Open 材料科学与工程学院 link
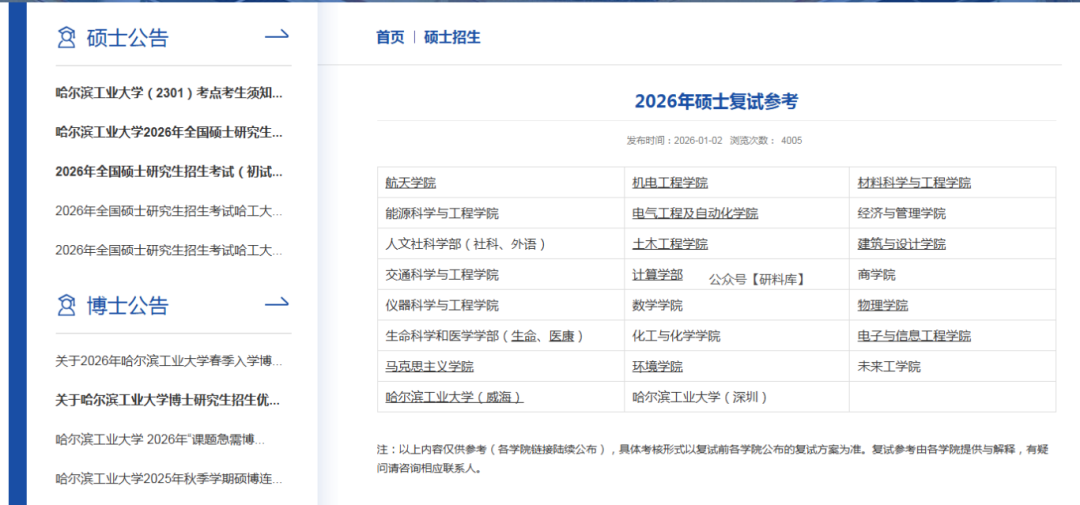The width and height of the screenshot is (1080, 505). 914,183
